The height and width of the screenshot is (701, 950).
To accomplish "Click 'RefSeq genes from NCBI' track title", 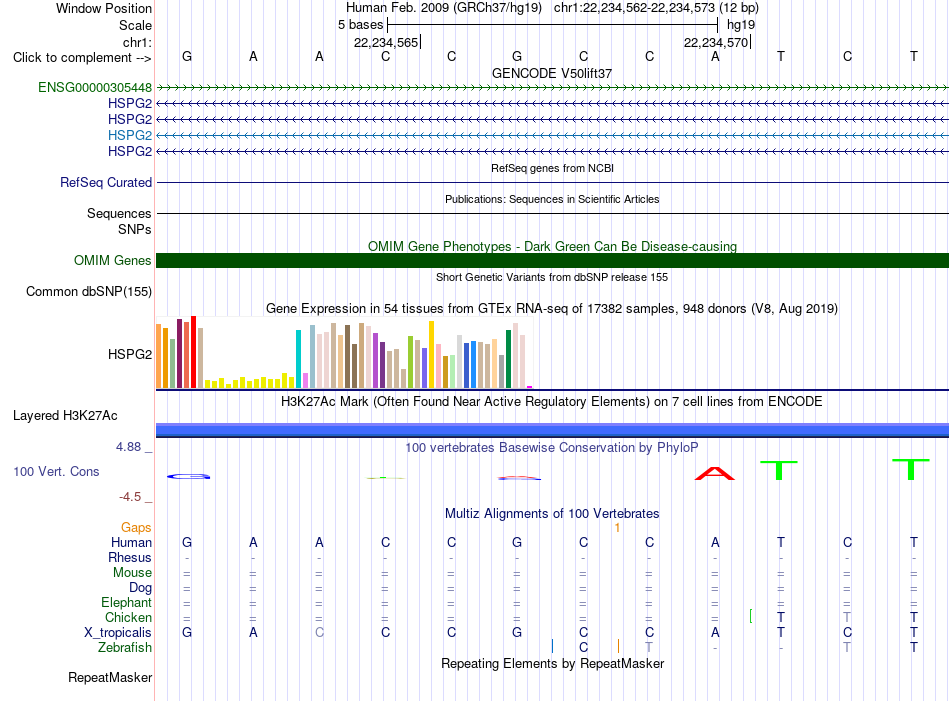I will click(552, 168).
